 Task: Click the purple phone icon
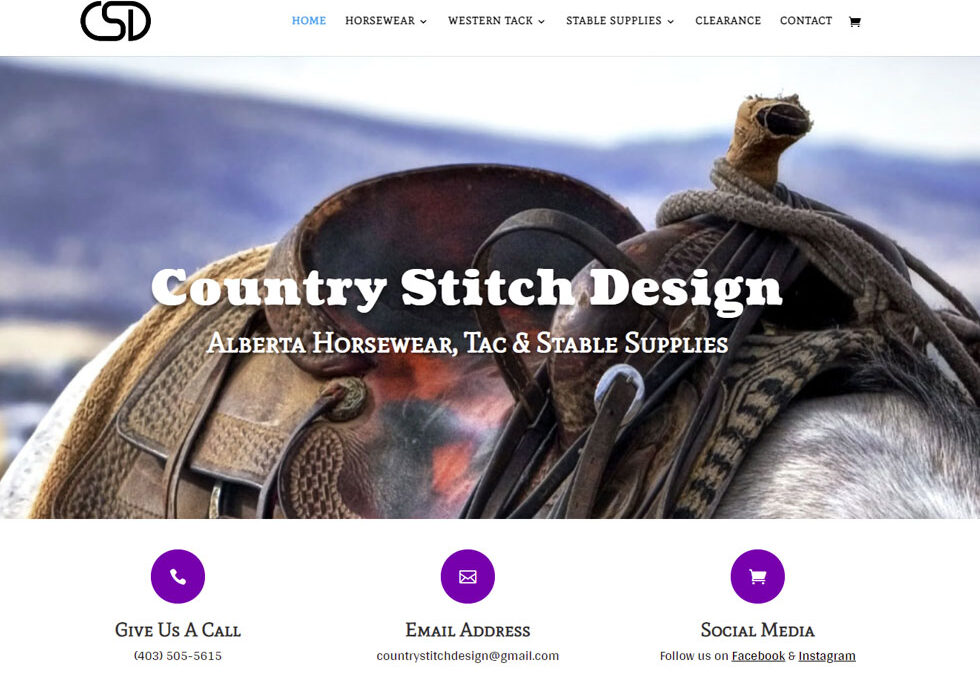click(178, 576)
